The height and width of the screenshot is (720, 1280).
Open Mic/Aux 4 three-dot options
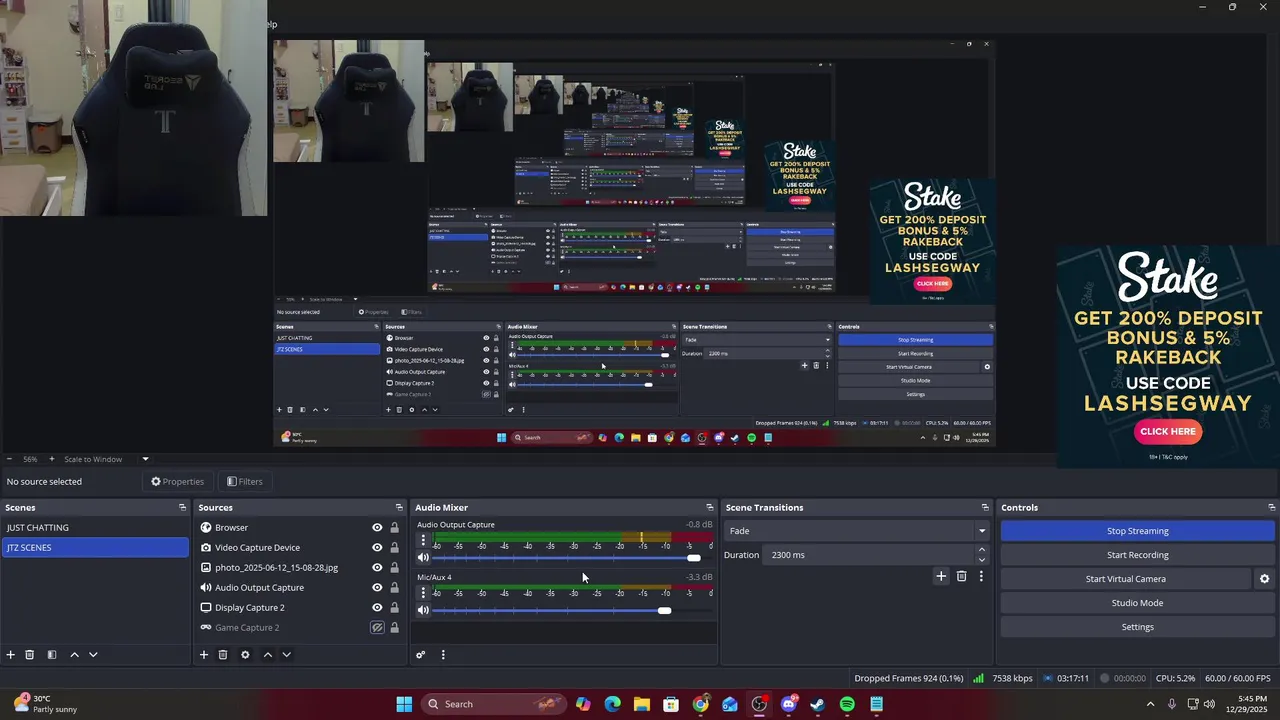(x=423, y=593)
